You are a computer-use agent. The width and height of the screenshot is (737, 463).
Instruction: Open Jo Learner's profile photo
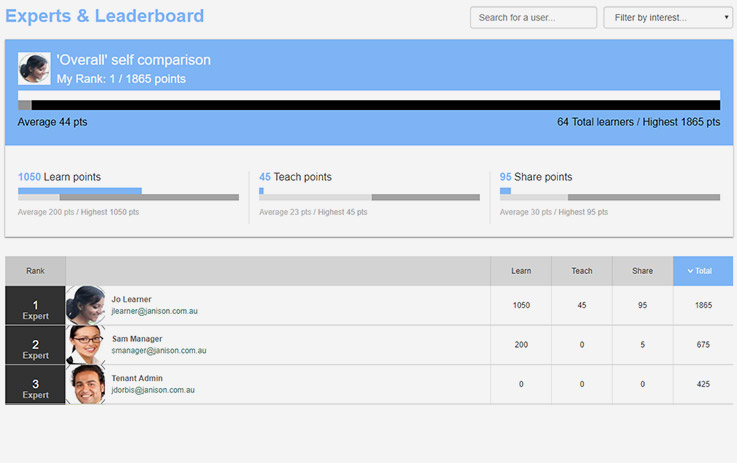point(86,305)
